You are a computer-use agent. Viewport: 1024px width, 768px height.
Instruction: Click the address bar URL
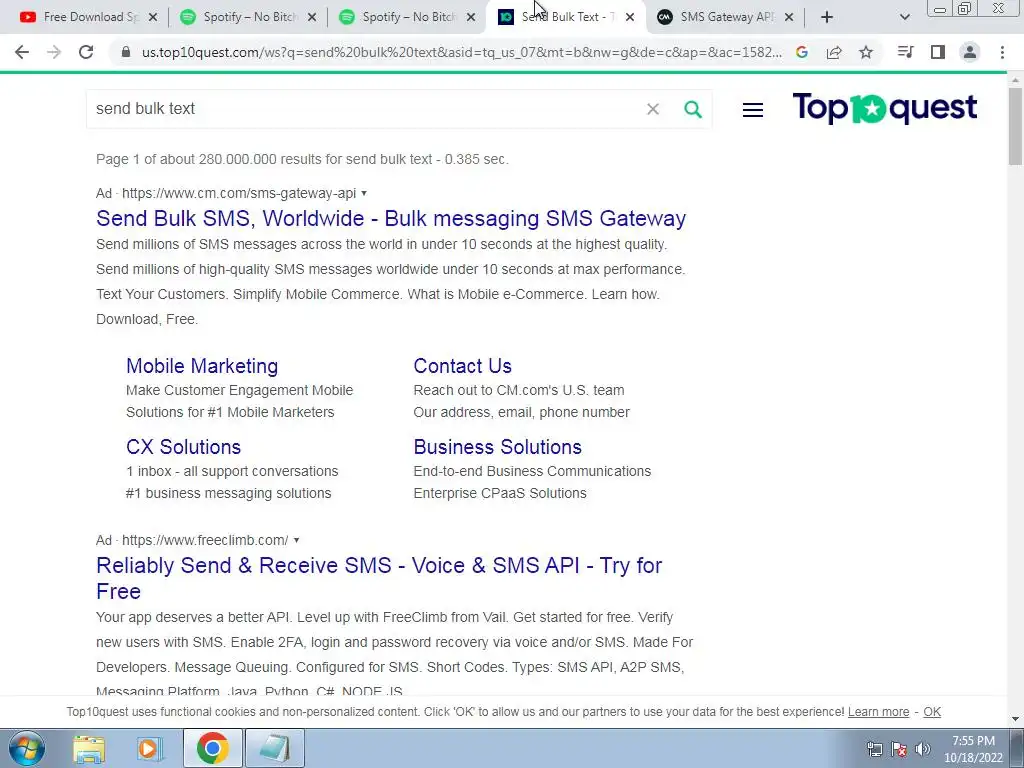click(x=461, y=52)
